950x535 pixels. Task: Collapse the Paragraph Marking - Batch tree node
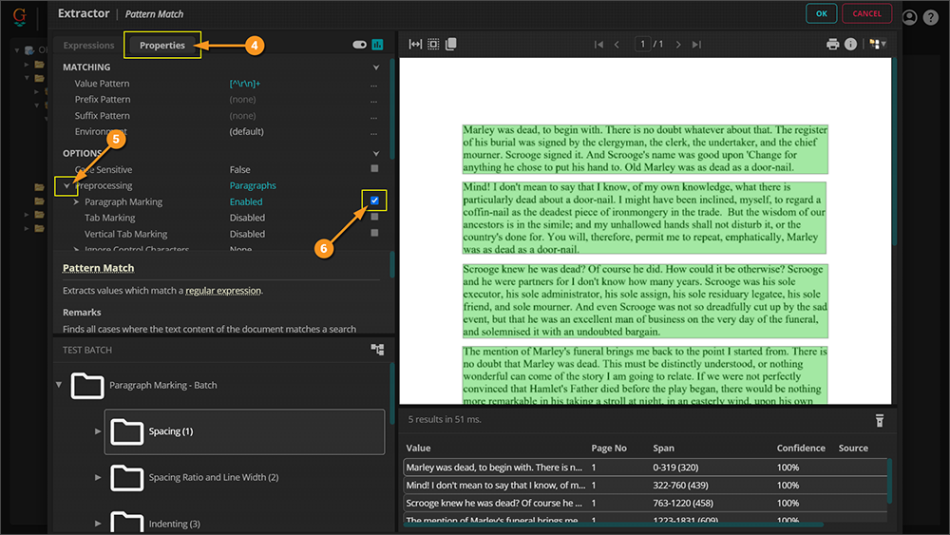[59, 385]
